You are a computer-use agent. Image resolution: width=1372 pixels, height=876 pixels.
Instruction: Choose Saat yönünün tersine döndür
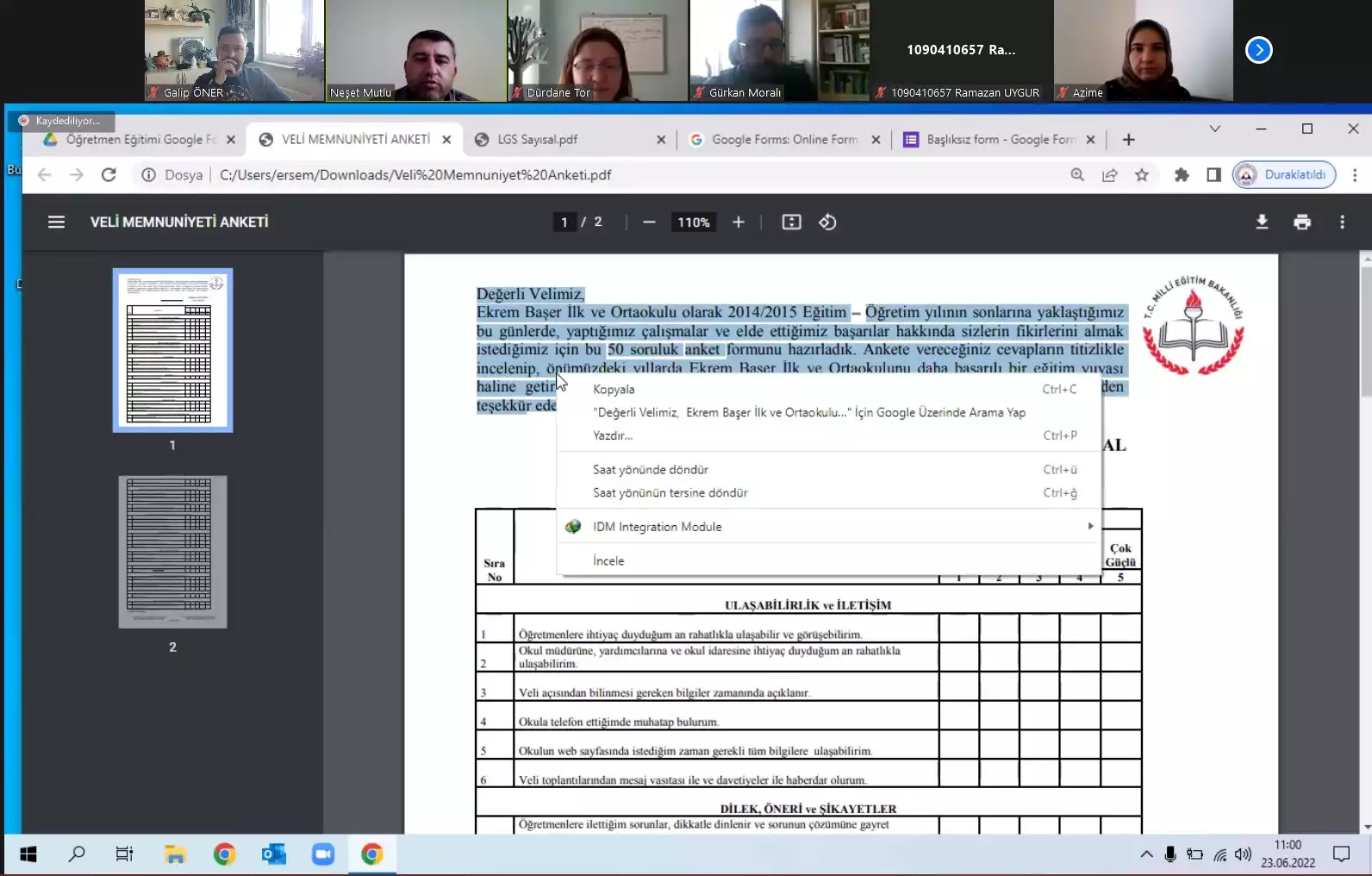pos(829,493)
